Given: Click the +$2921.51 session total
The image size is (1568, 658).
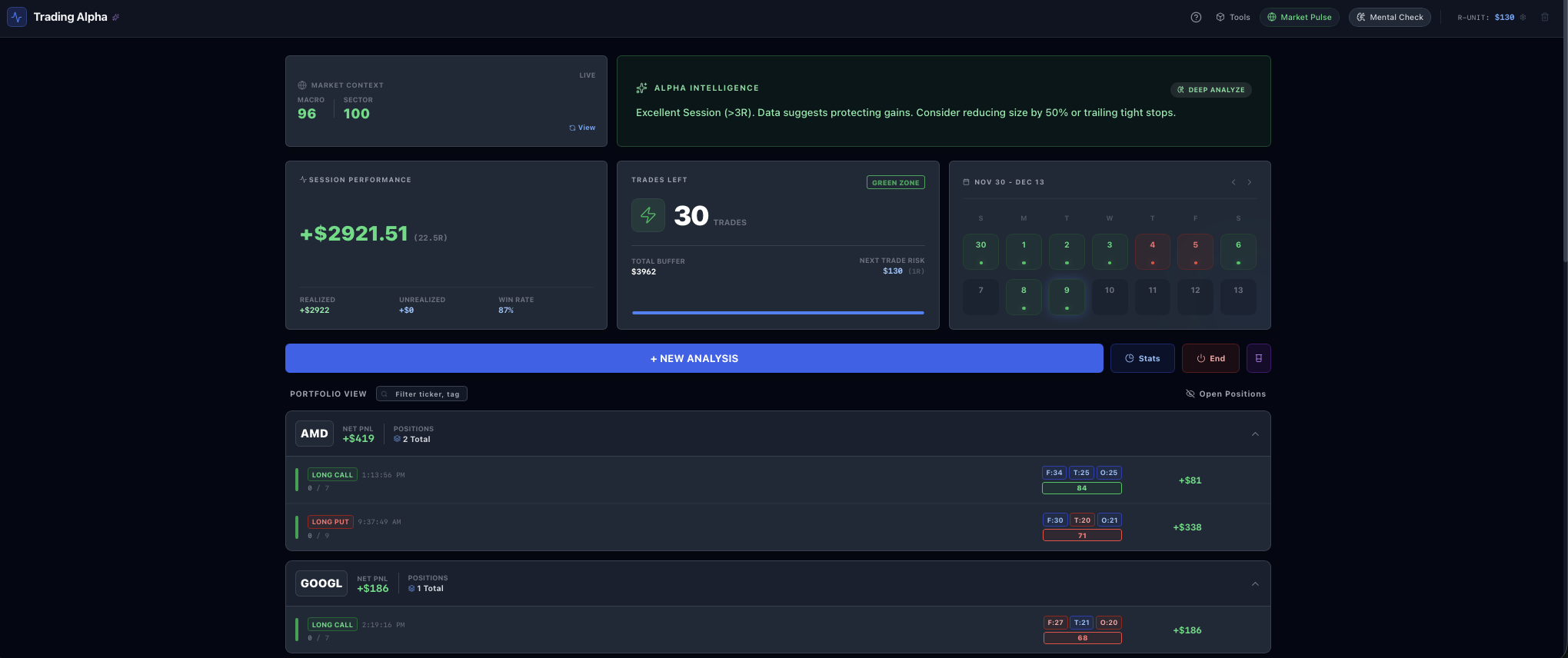Looking at the screenshot, I should [354, 234].
